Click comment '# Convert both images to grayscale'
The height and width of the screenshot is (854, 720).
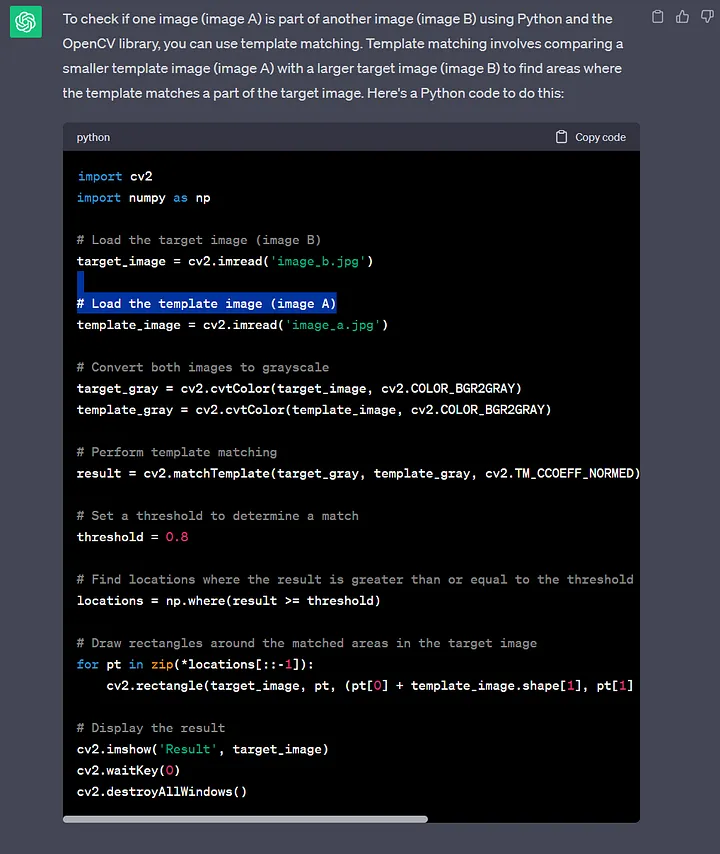pos(203,367)
